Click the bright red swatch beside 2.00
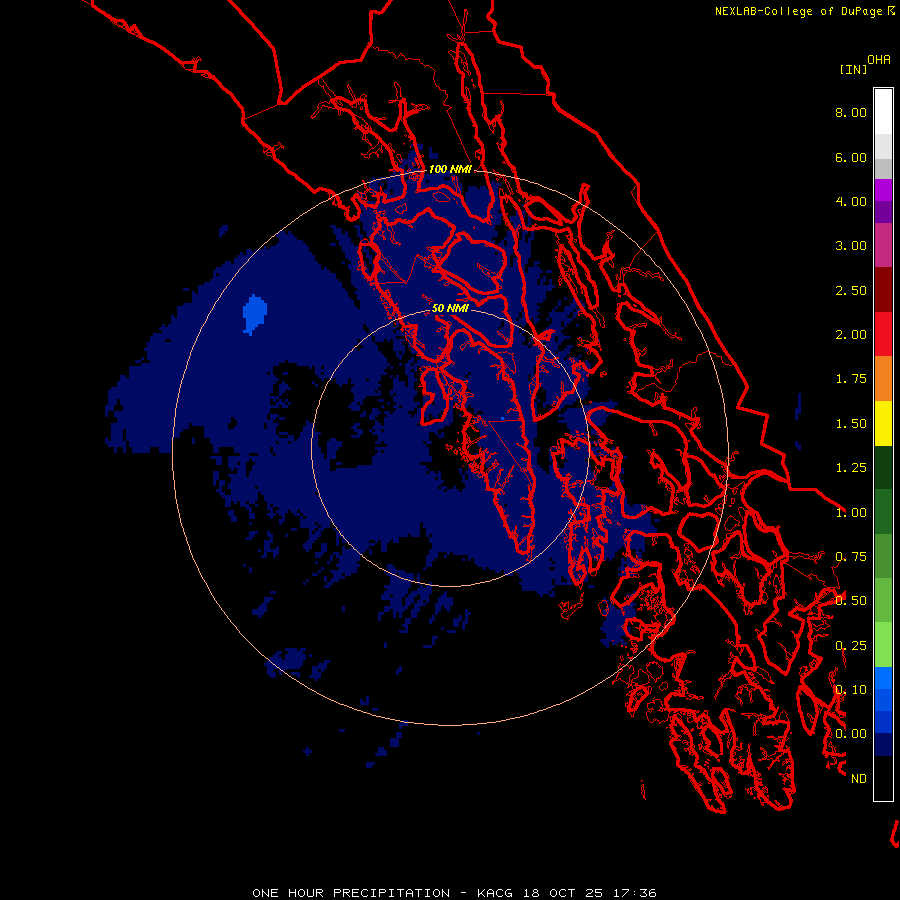The width and height of the screenshot is (900, 900). coord(883,334)
